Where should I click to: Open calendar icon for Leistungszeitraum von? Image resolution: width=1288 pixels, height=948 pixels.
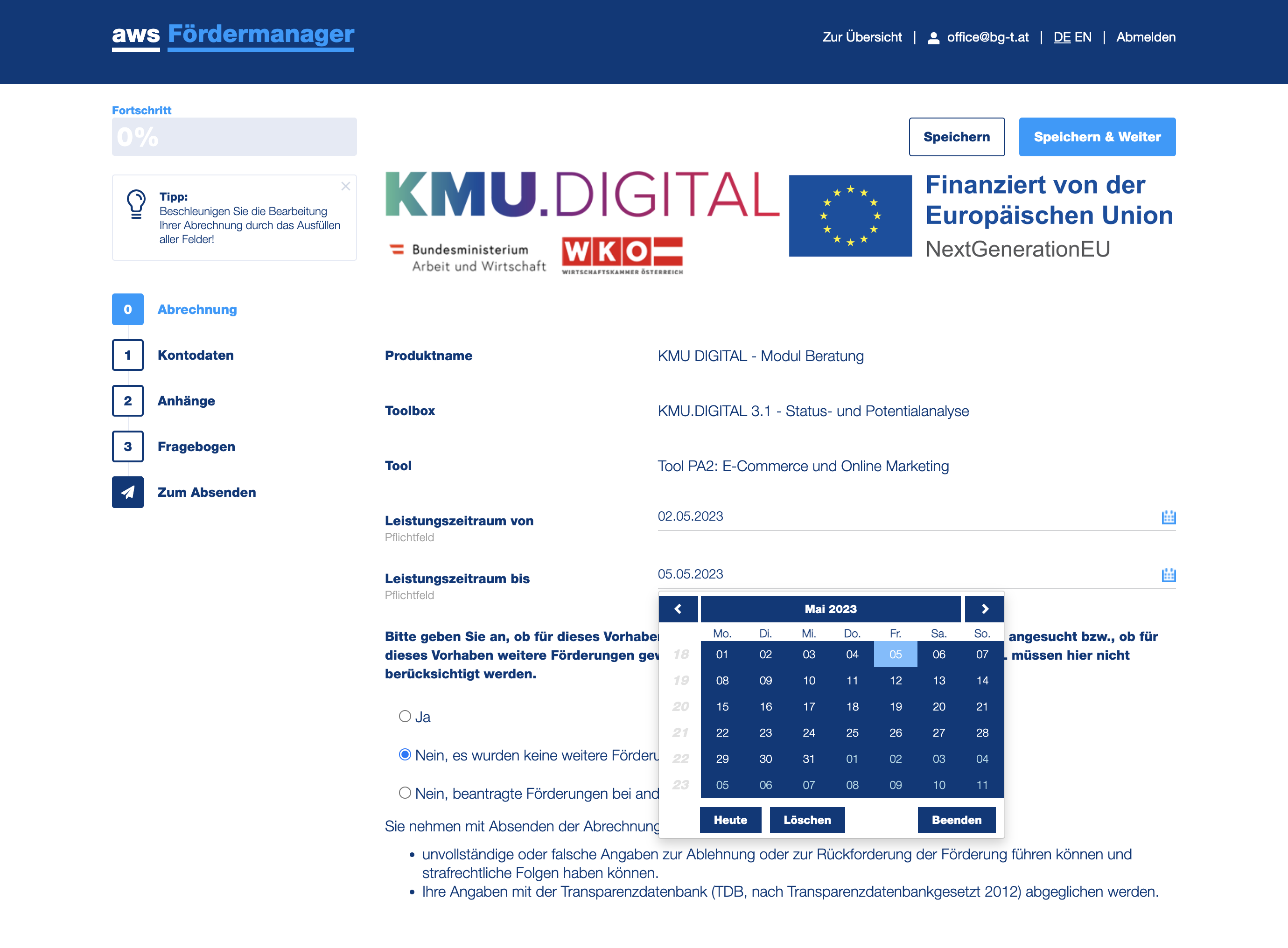(x=1168, y=517)
